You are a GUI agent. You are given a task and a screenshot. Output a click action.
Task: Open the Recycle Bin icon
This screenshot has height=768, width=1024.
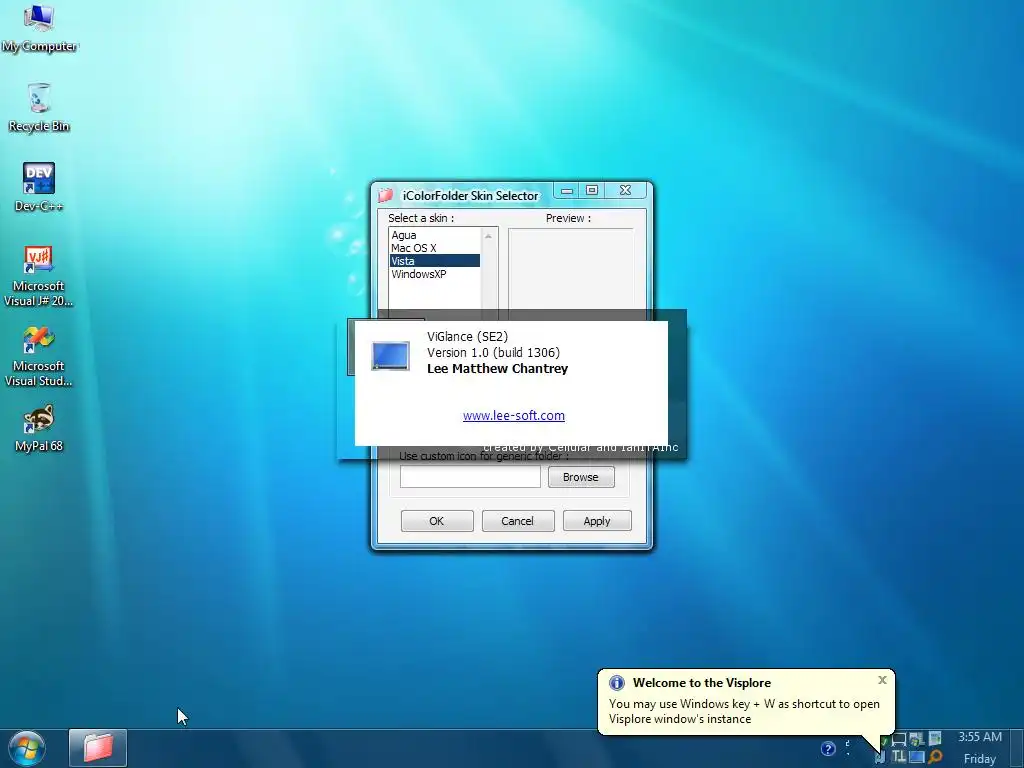point(39,108)
